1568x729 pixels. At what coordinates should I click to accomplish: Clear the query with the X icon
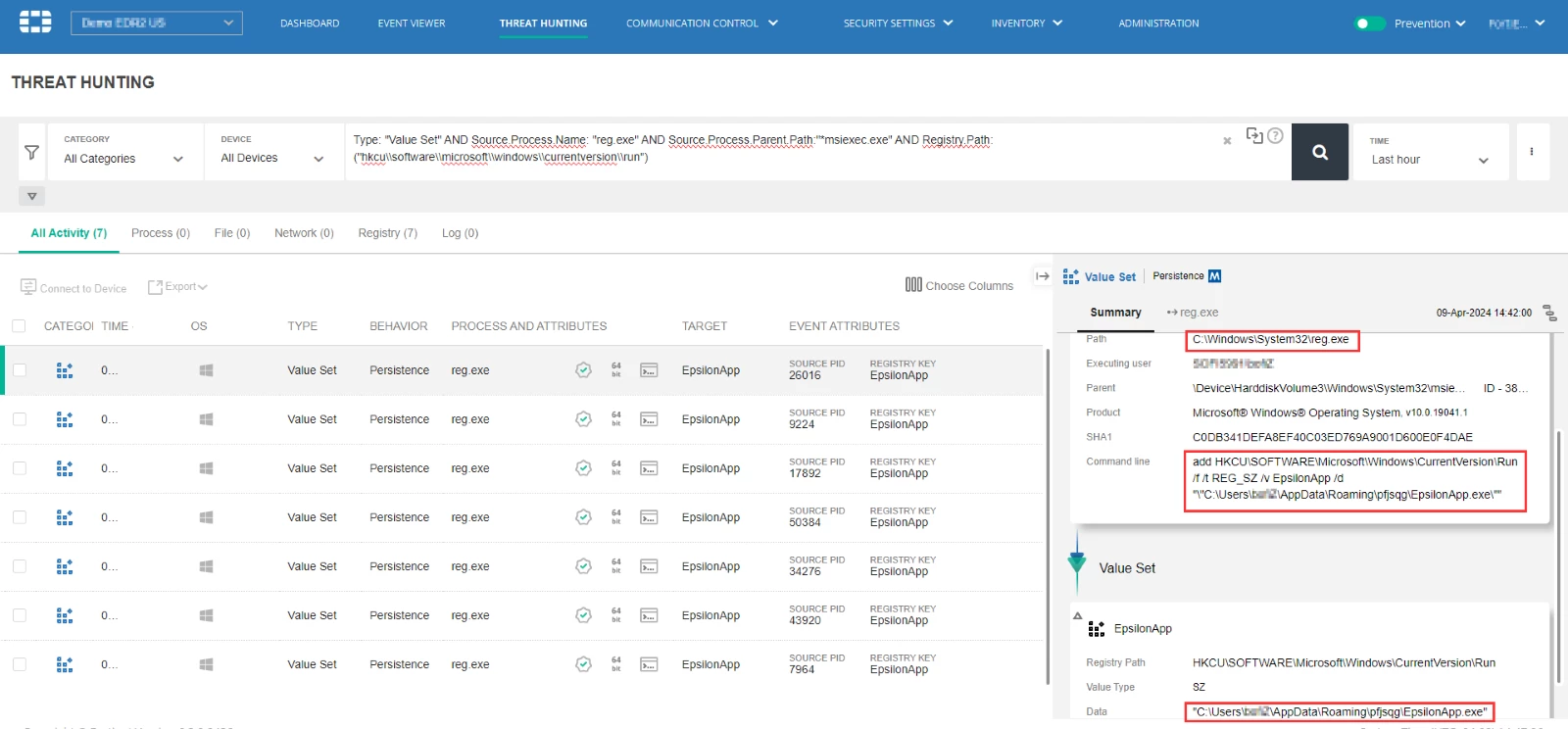[x=1227, y=141]
